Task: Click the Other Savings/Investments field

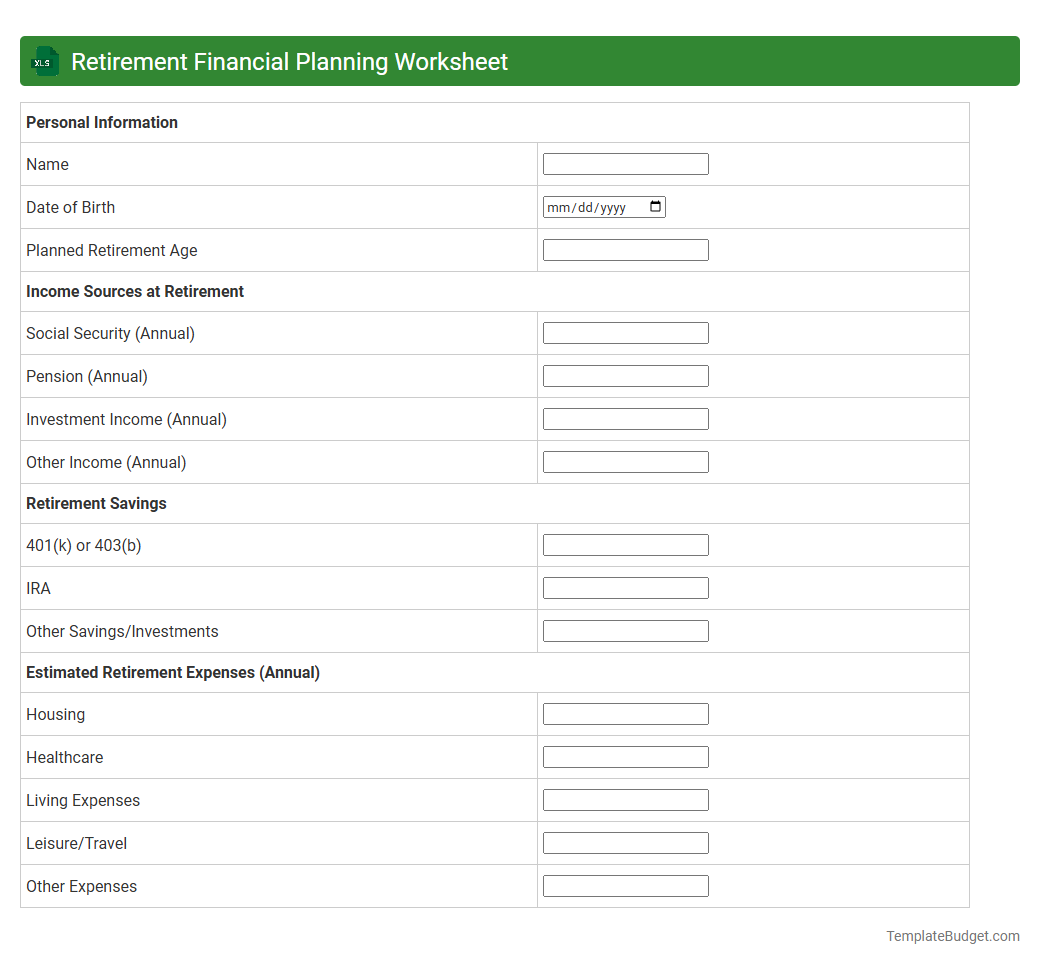Action: click(625, 630)
